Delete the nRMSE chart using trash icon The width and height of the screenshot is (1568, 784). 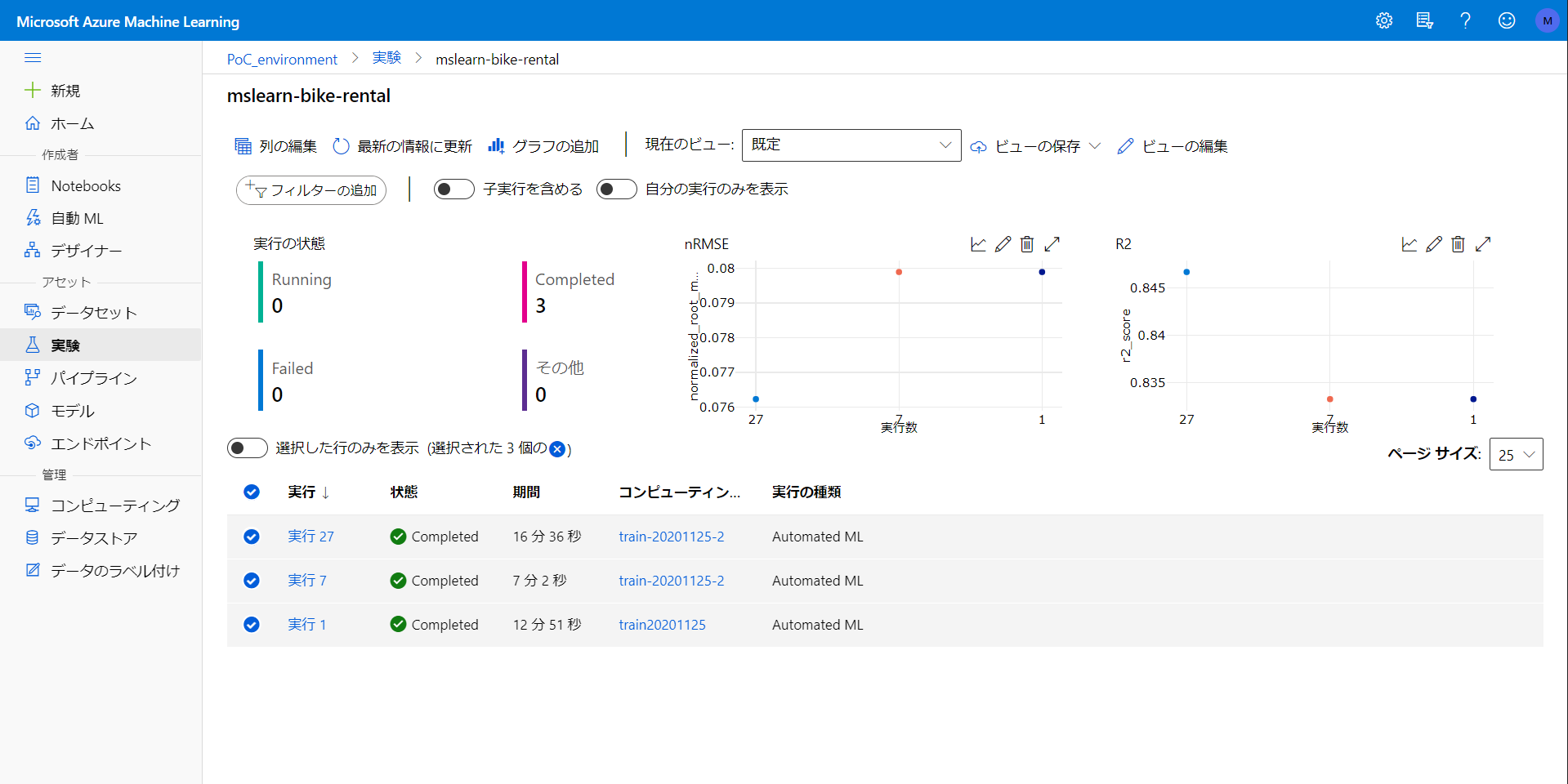tap(1027, 243)
